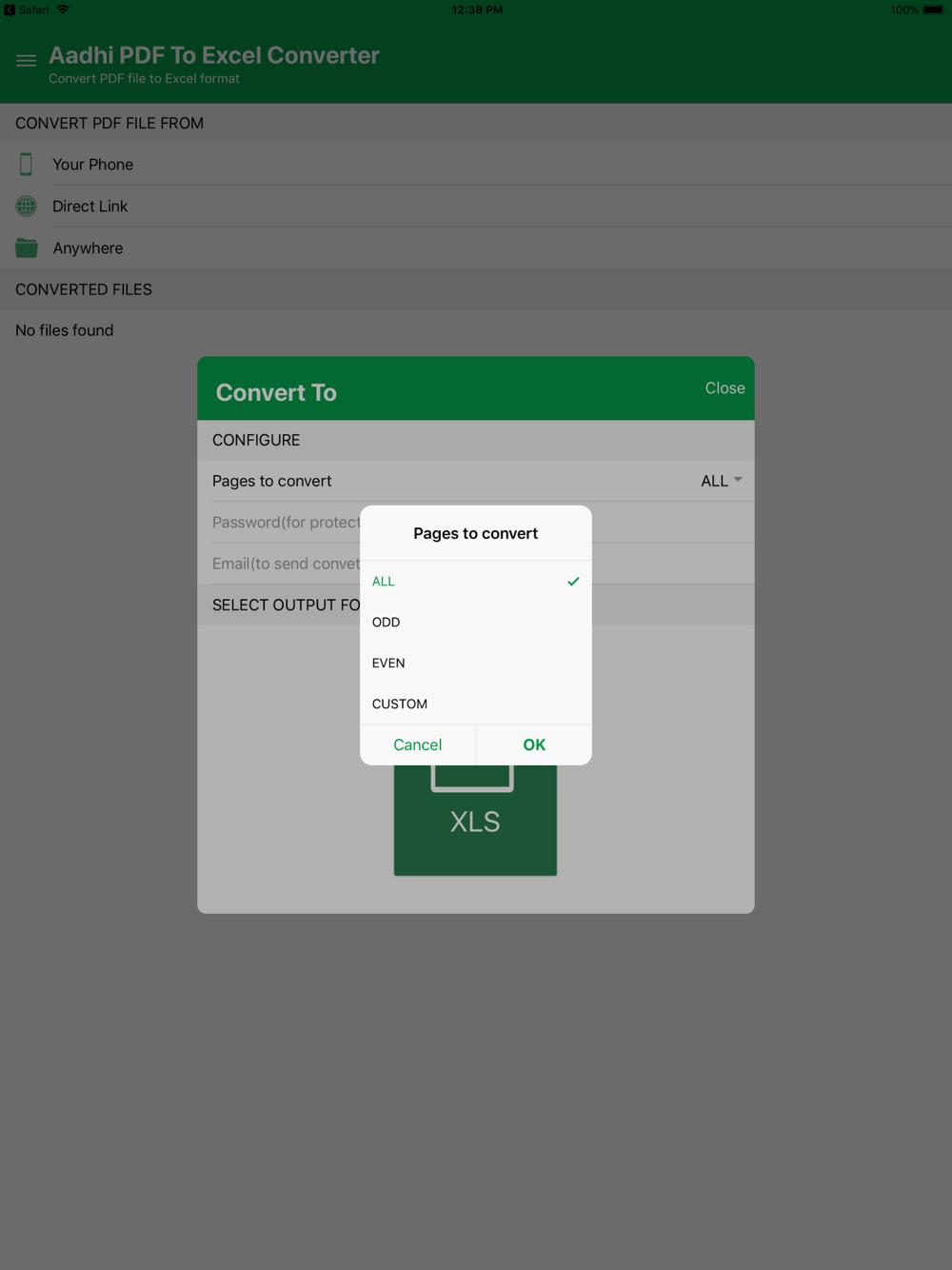Screen dimensions: 952x1270
Task: Close the Convert To panel
Action: (724, 387)
